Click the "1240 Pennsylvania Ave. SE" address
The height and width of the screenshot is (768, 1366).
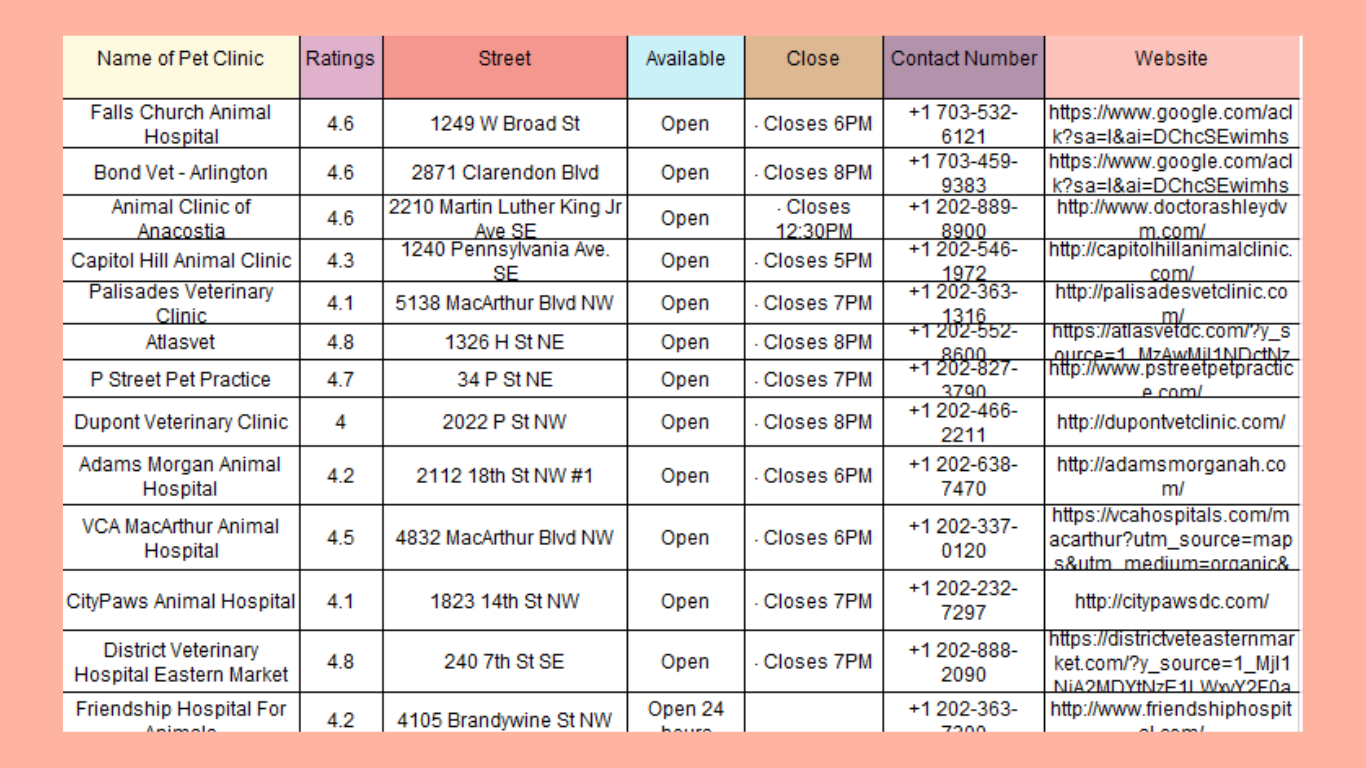(505, 260)
